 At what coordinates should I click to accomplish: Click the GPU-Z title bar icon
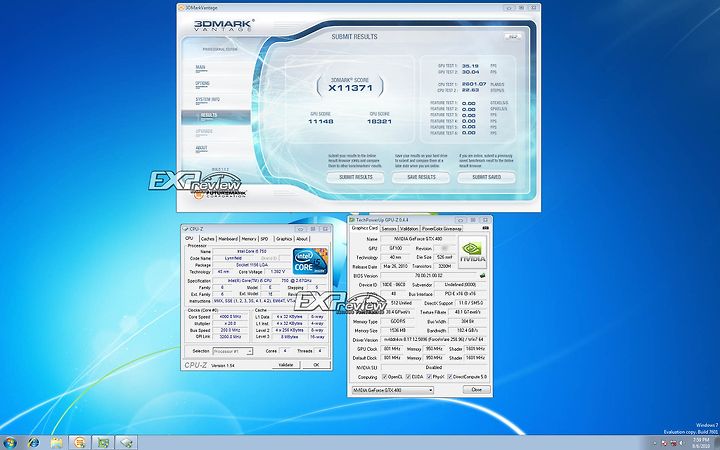(x=352, y=220)
